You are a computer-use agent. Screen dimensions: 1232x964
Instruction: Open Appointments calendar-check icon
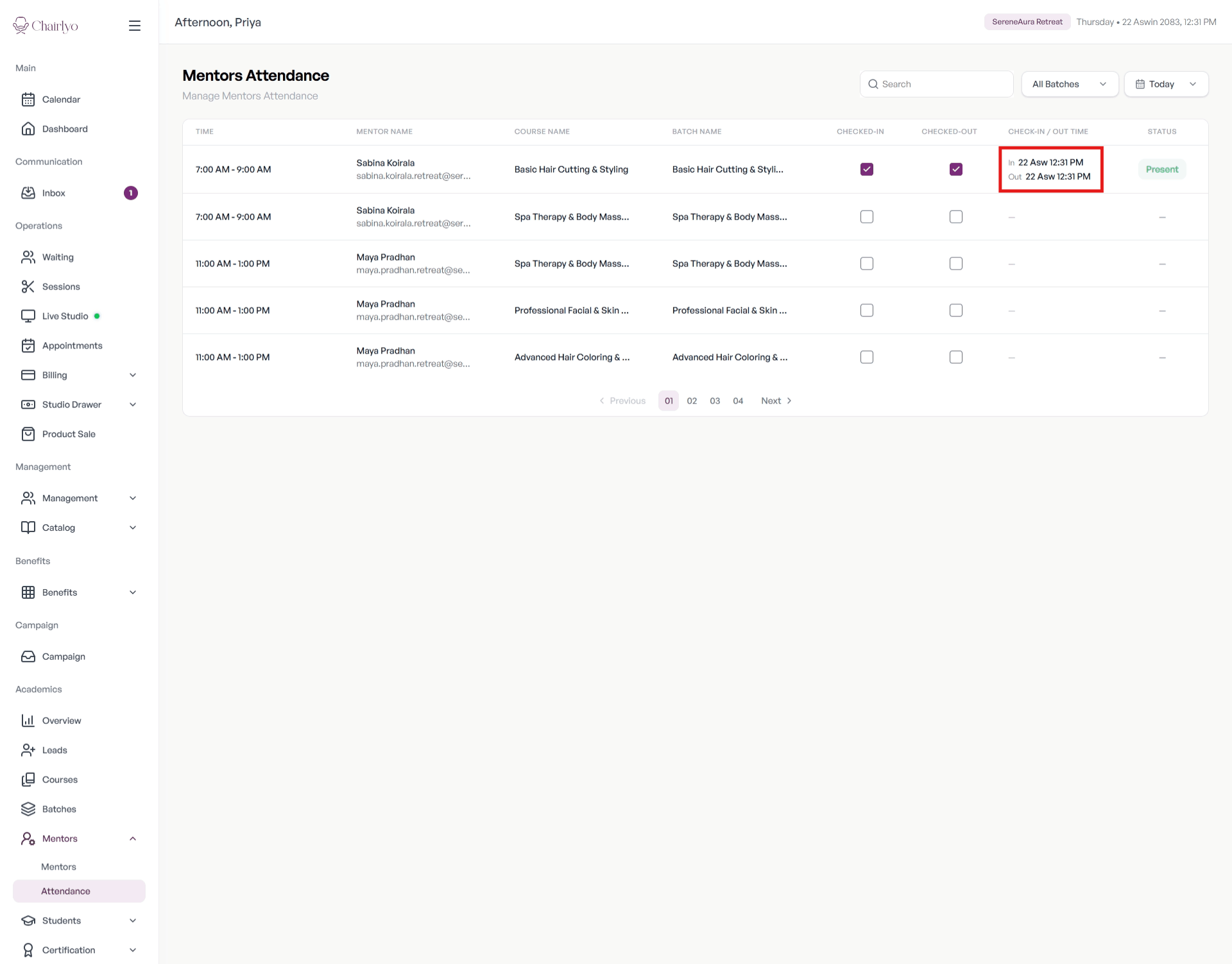pyautogui.click(x=28, y=346)
